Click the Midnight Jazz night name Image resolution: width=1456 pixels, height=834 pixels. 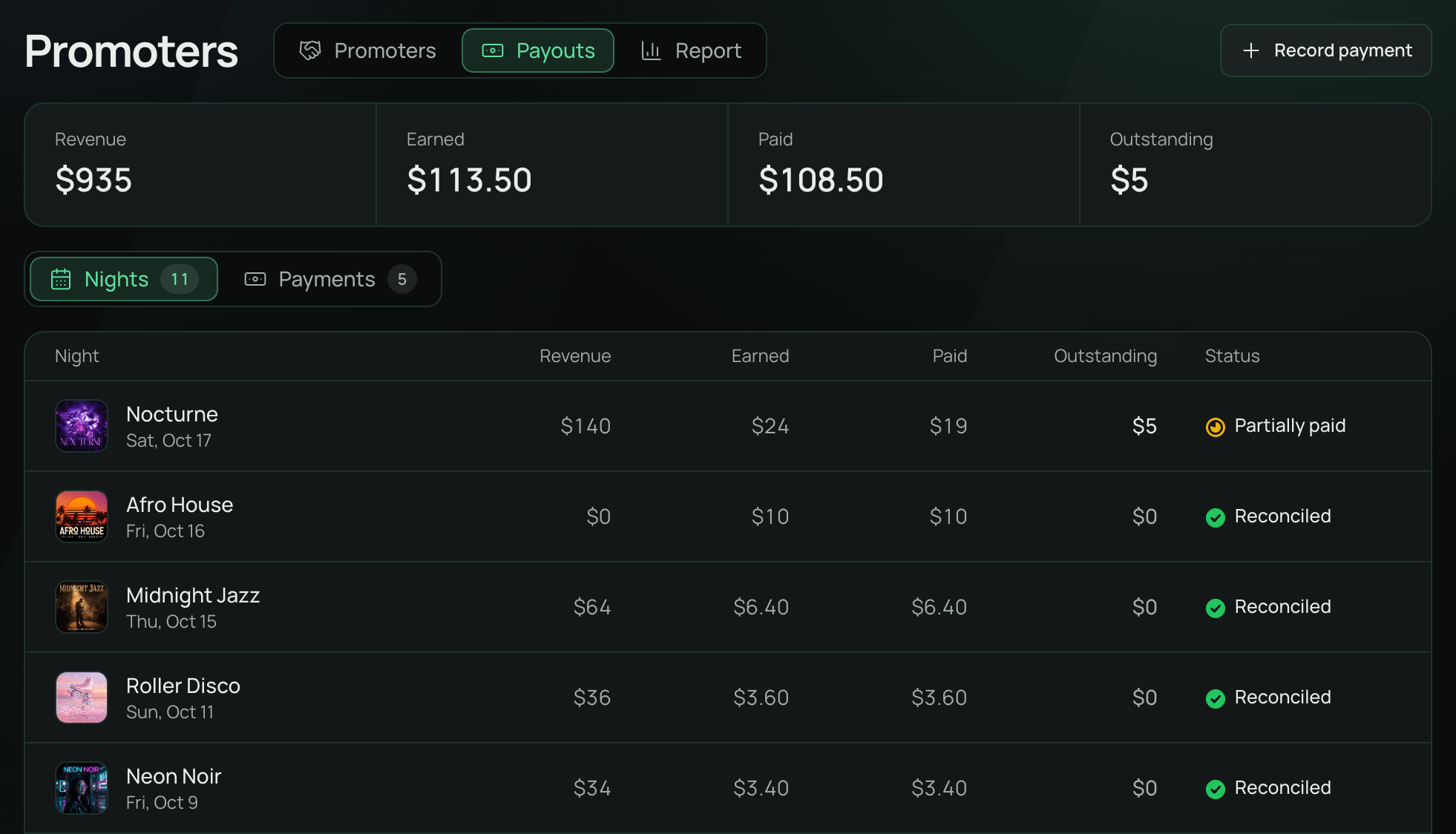(193, 595)
